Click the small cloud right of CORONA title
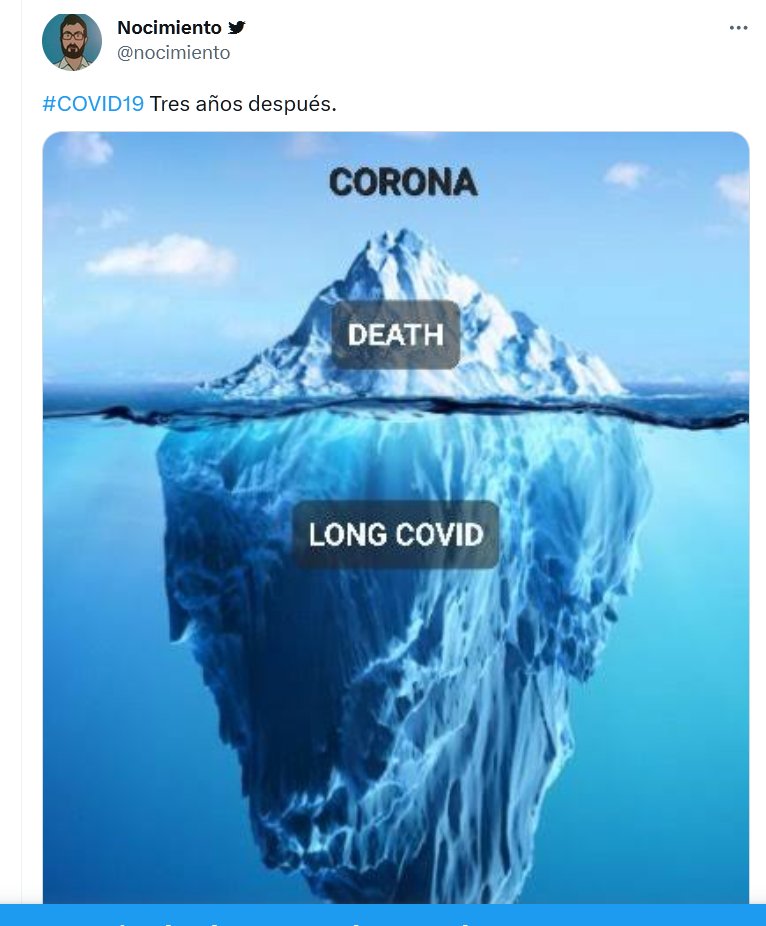This screenshot has width=766, height=926. (626, 175)
